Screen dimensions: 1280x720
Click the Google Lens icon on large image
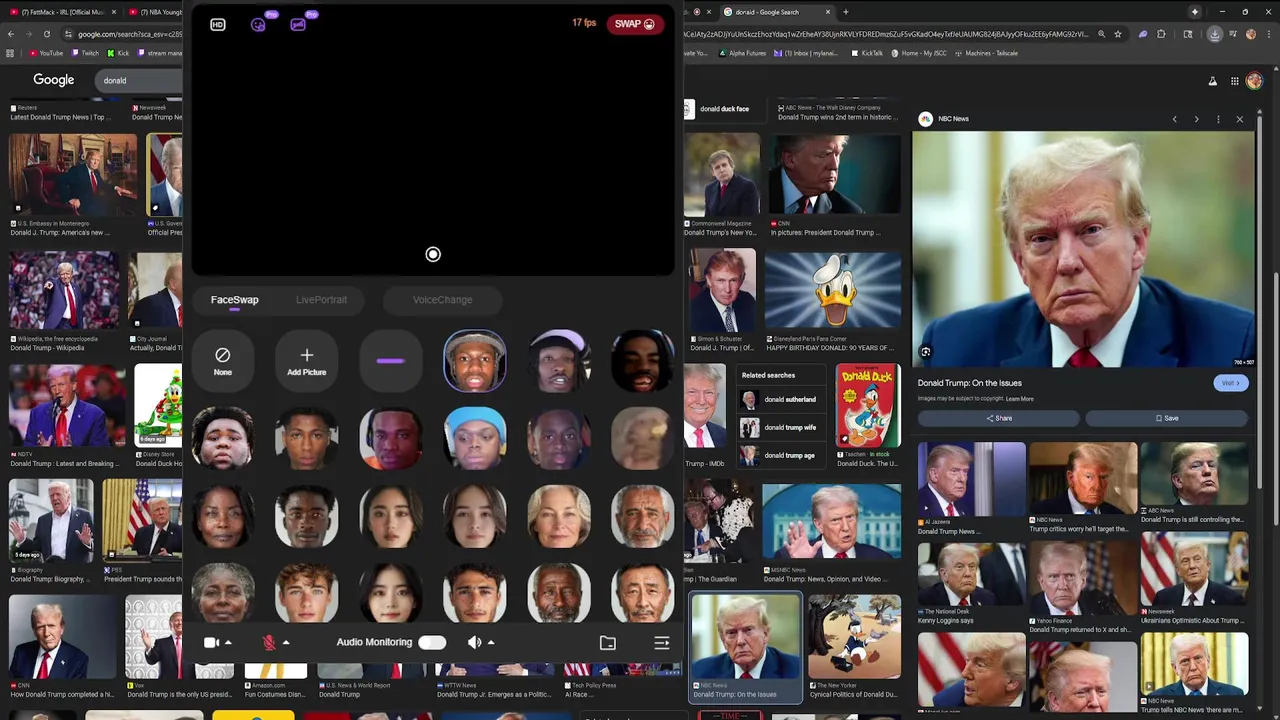pos(926,352)
